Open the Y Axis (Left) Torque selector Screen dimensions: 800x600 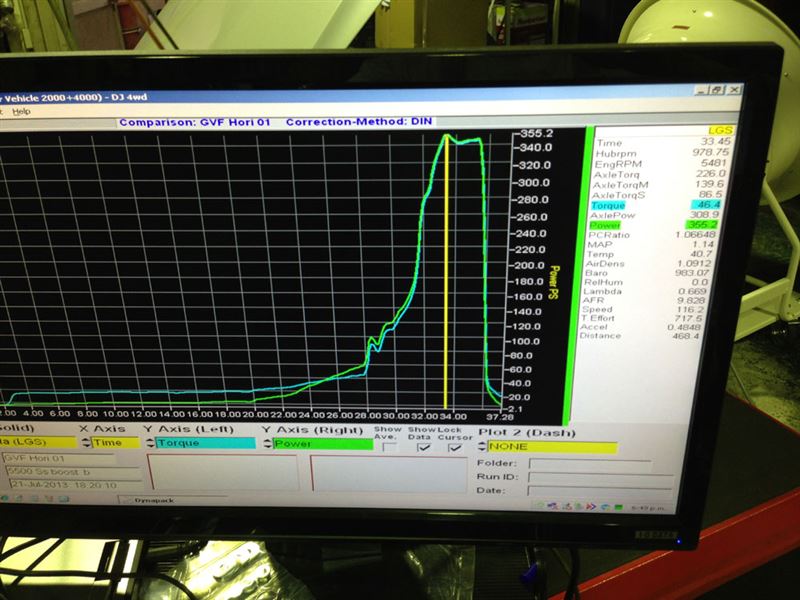tap(205, 443)
